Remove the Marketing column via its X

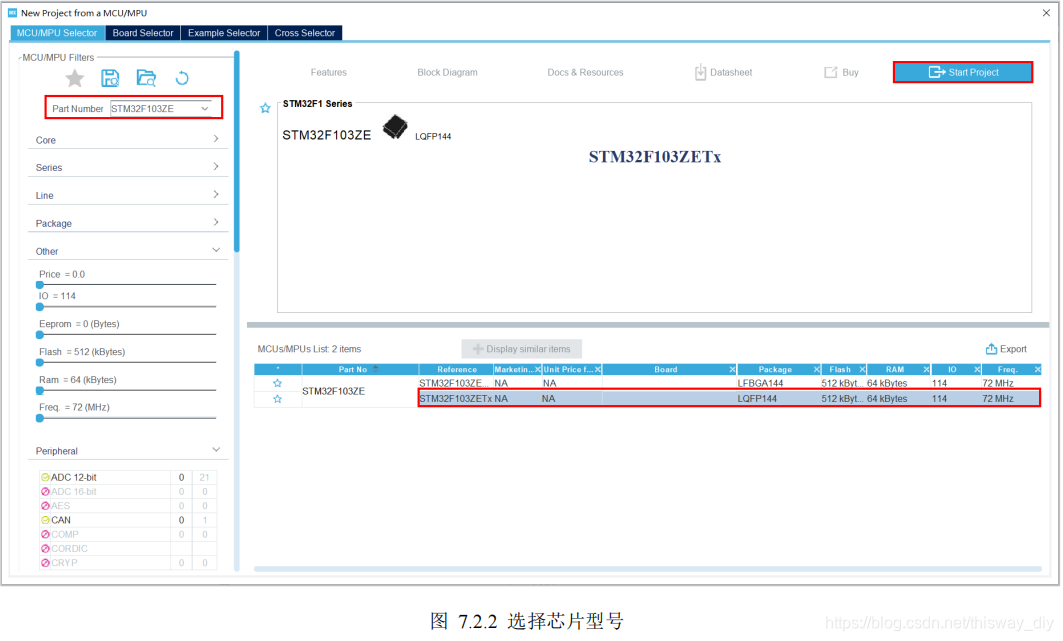point(538,369)
